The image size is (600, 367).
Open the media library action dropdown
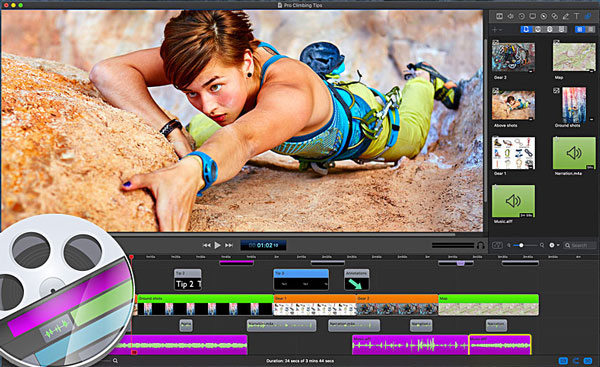tap(554, 245)
